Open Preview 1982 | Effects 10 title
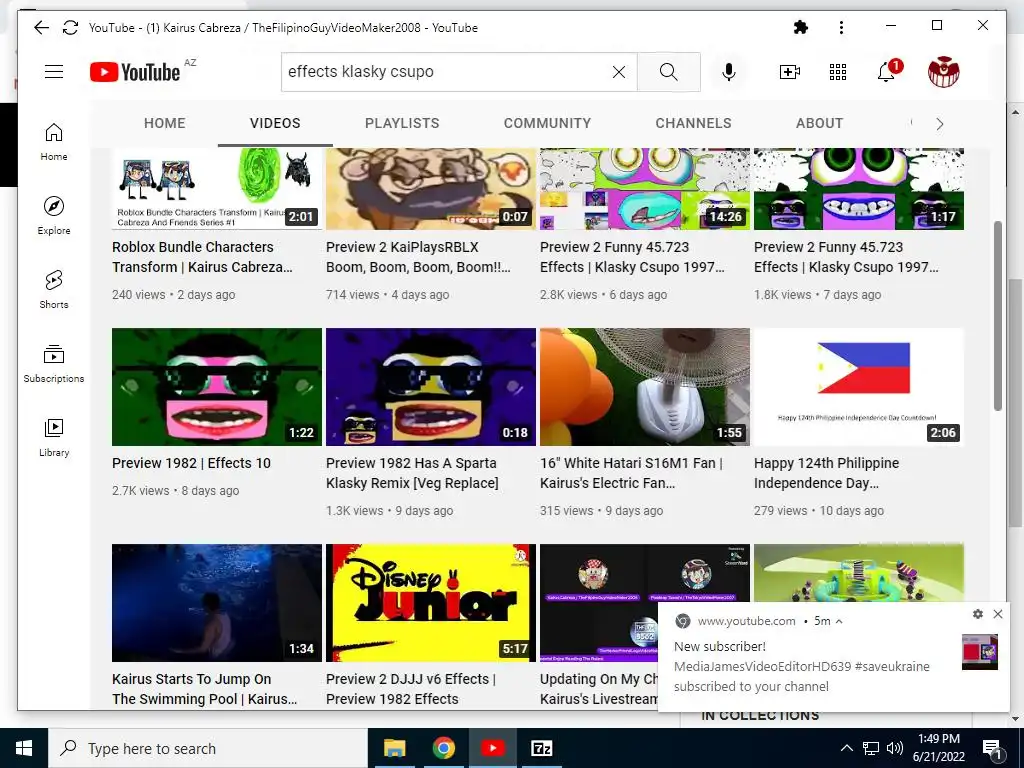This screenshot has width=1024, height=768. click(191, 463)
